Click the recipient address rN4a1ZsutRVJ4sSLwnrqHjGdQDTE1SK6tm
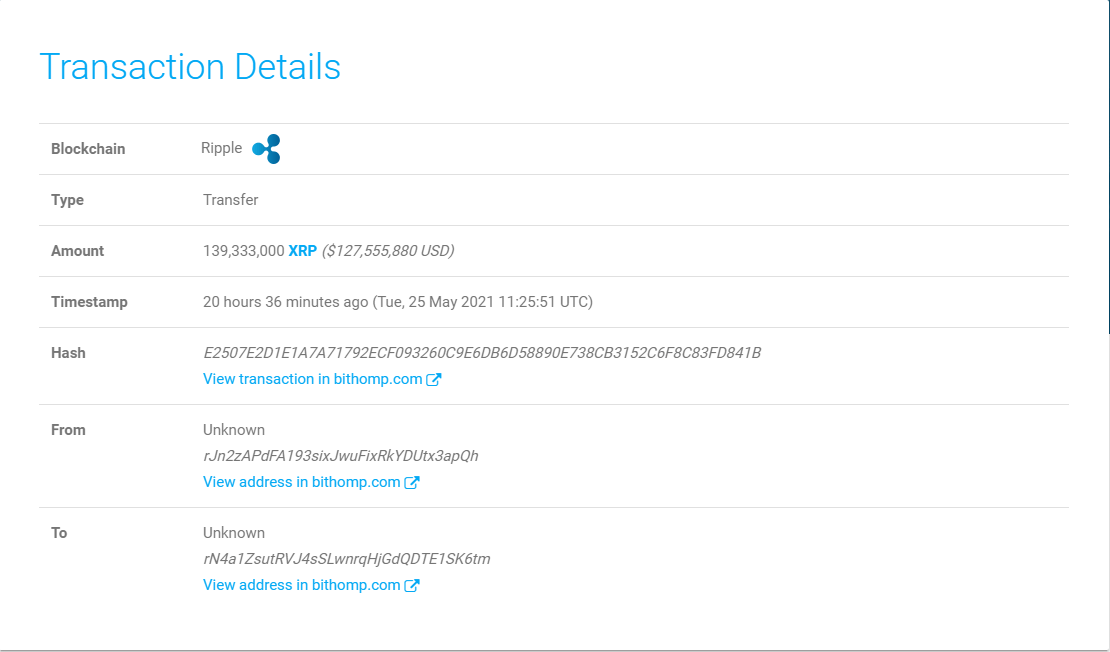 [345, 558]
